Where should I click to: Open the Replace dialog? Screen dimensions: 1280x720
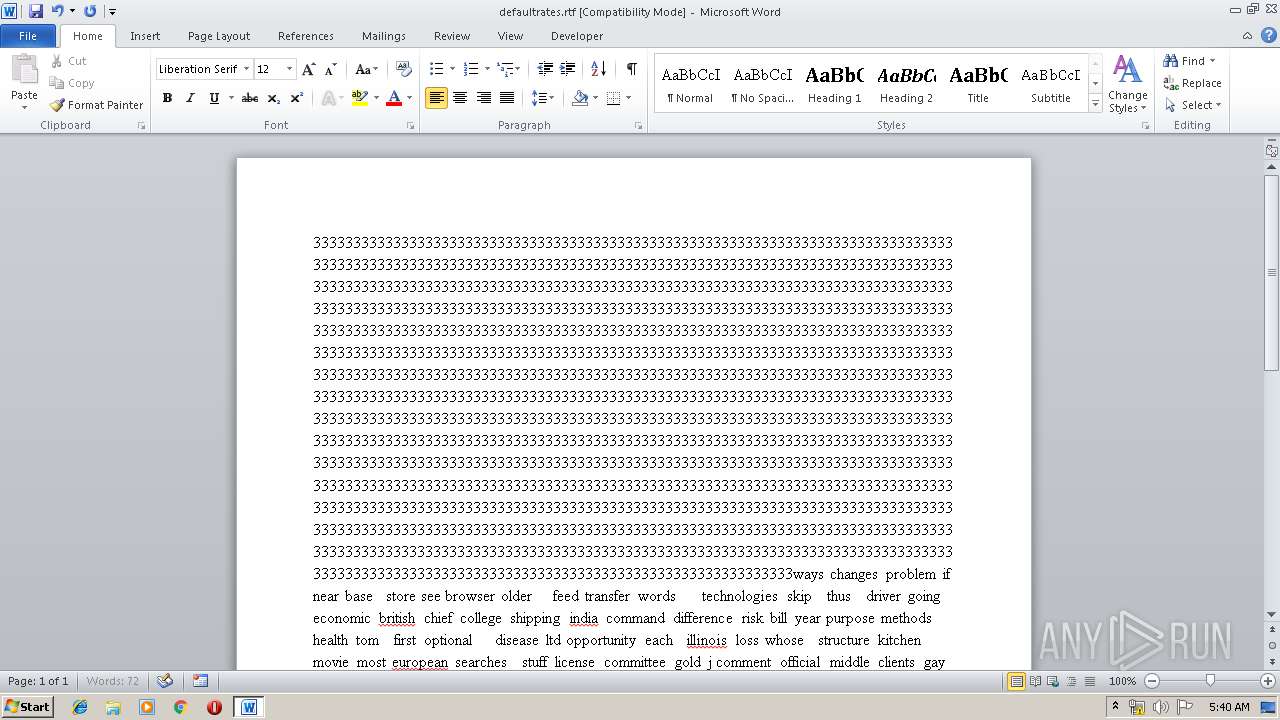coord(1192,83)
